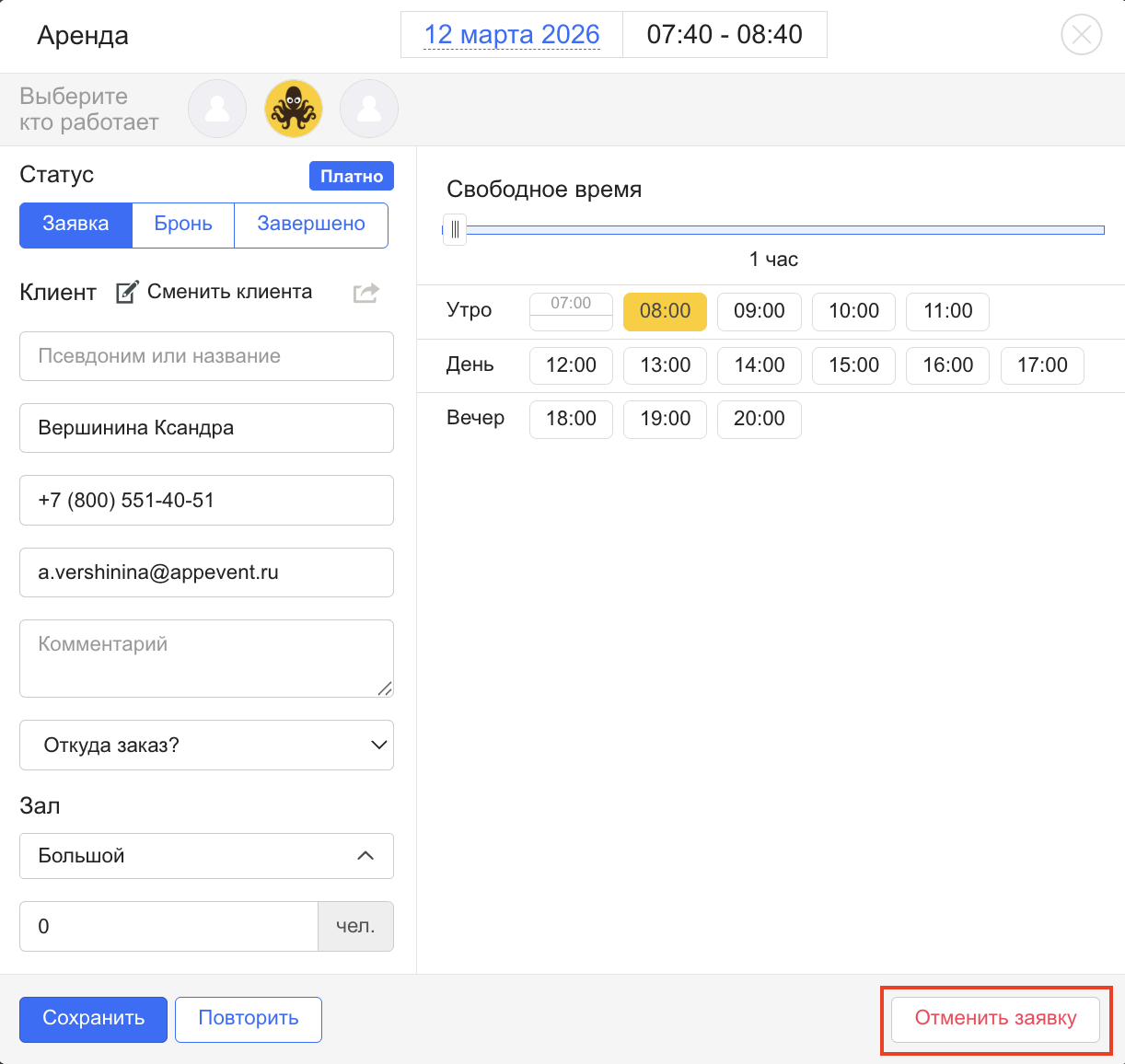Choose the third gray worker avatar
Screen dimensions: 1125x1064
(x=369, y=109)
